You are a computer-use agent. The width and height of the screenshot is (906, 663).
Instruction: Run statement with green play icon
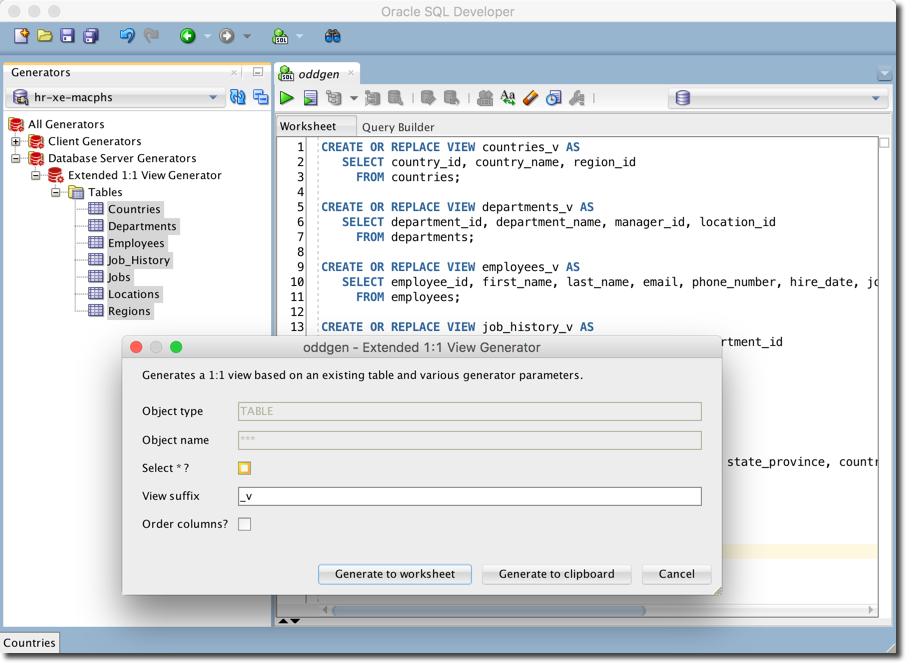click(x=287, y=98)
